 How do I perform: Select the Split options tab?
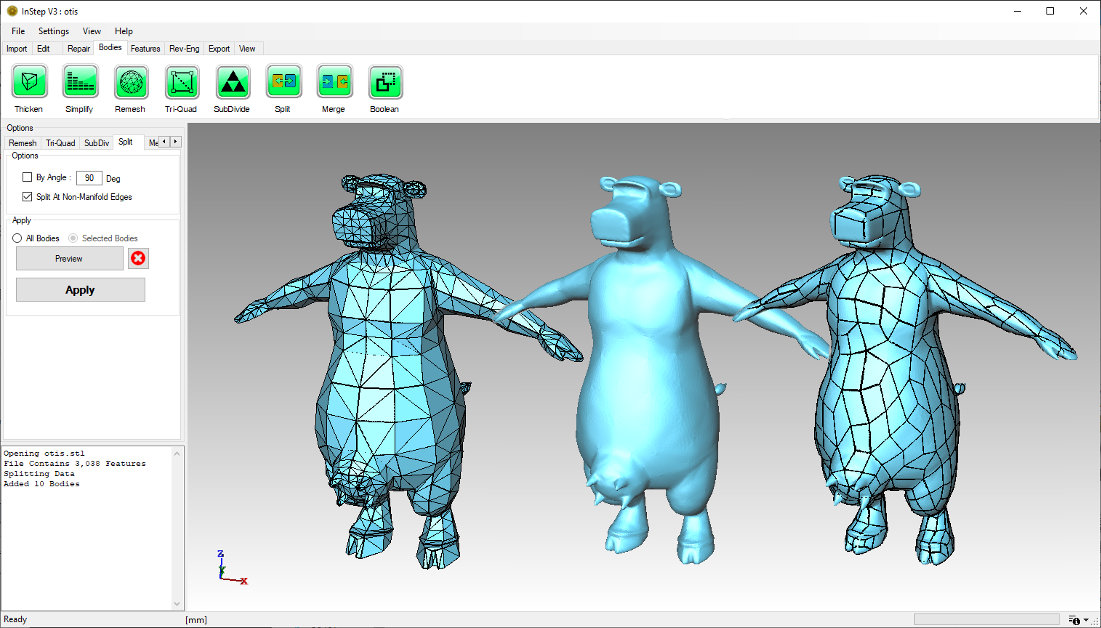click(x=126, y=142)
